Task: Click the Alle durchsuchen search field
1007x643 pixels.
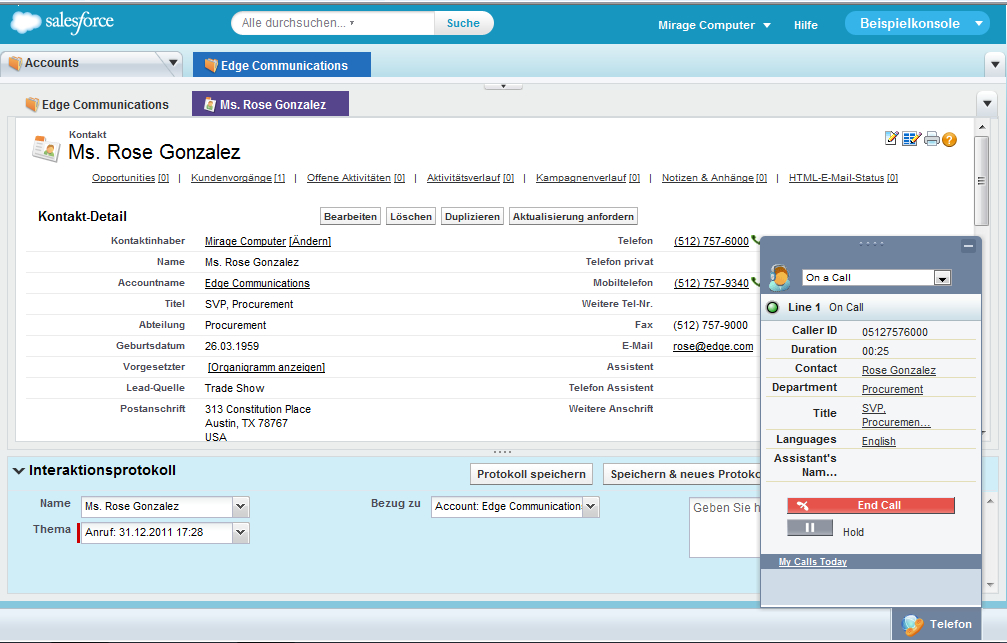Action: pyautogui.click(x=335, y=23)
